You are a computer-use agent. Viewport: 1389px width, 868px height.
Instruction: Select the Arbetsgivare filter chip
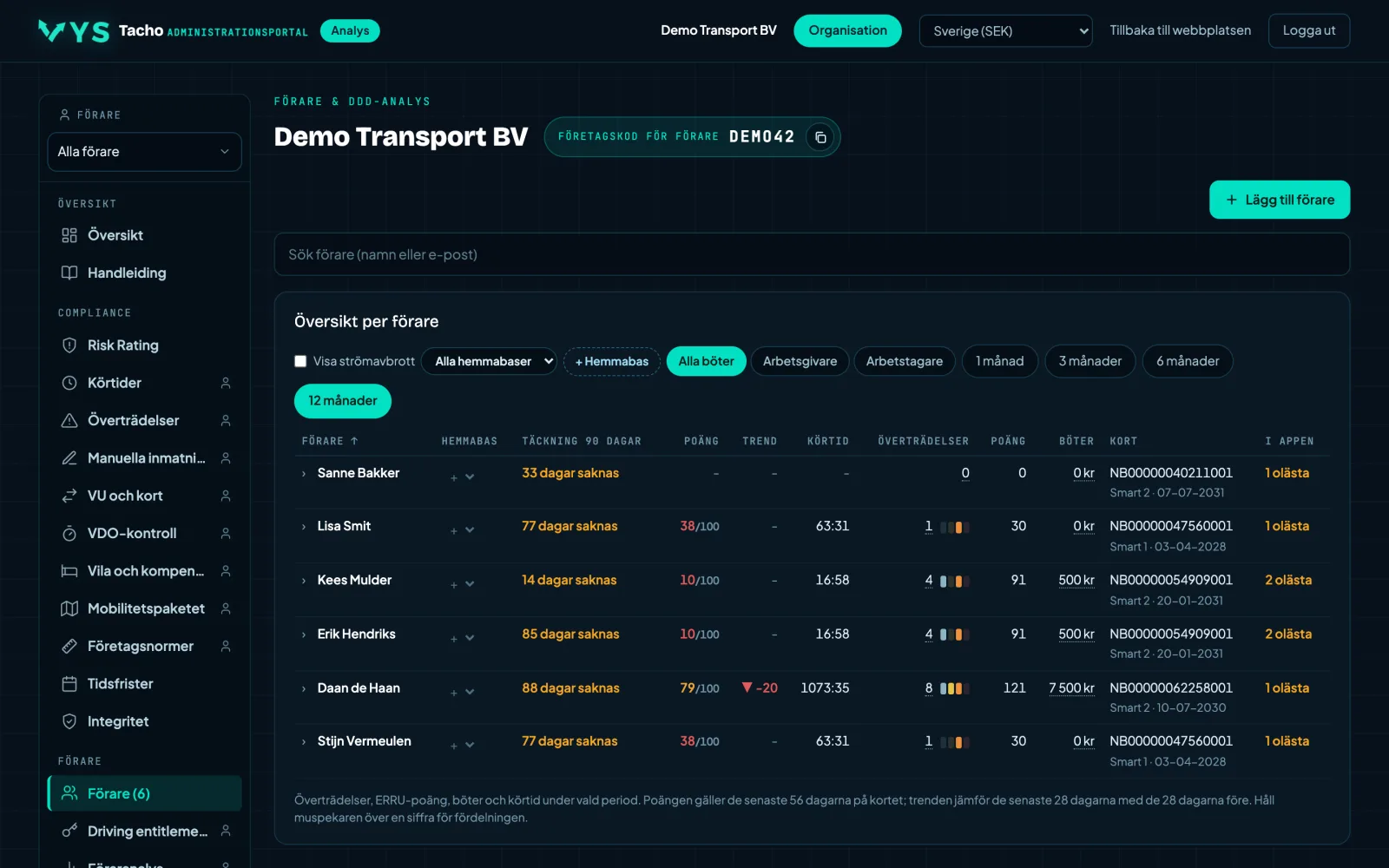click(800, 361)
